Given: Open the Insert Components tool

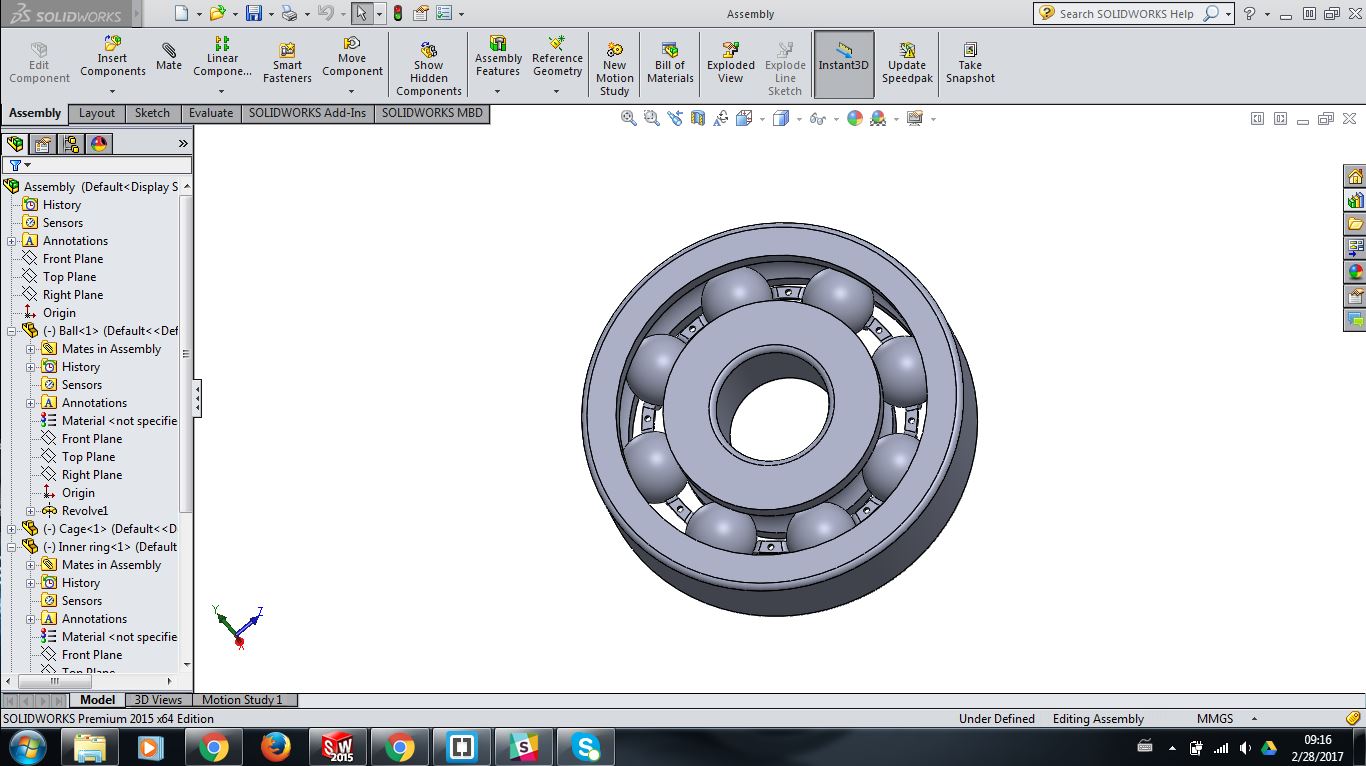Looking at the screenshot, I should 113,57.
